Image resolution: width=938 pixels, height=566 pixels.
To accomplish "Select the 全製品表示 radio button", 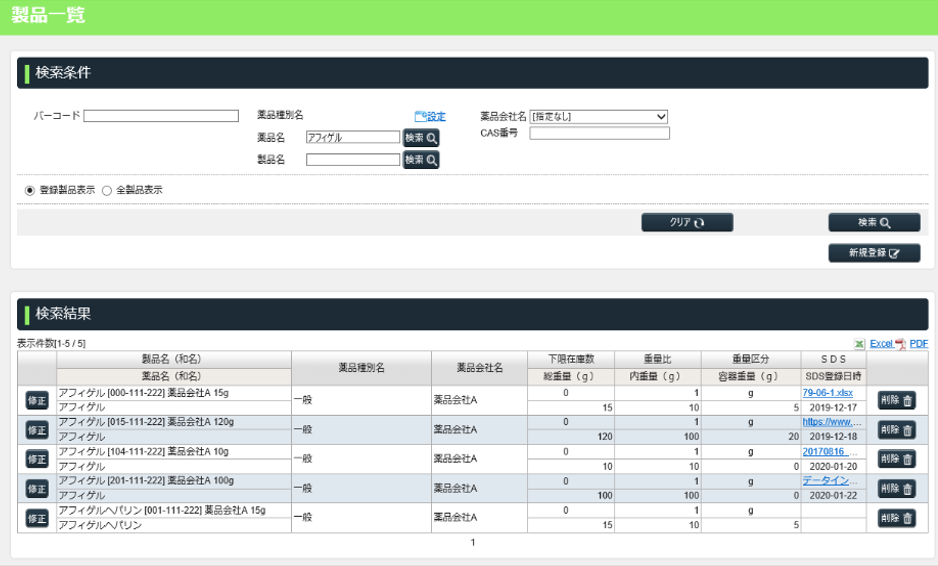I will (x=107, y=190).
